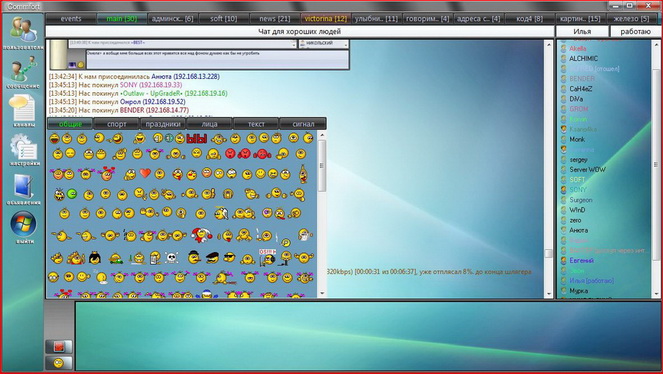
Task: Insert the red heart emoticon
Action: pos(145,173)
